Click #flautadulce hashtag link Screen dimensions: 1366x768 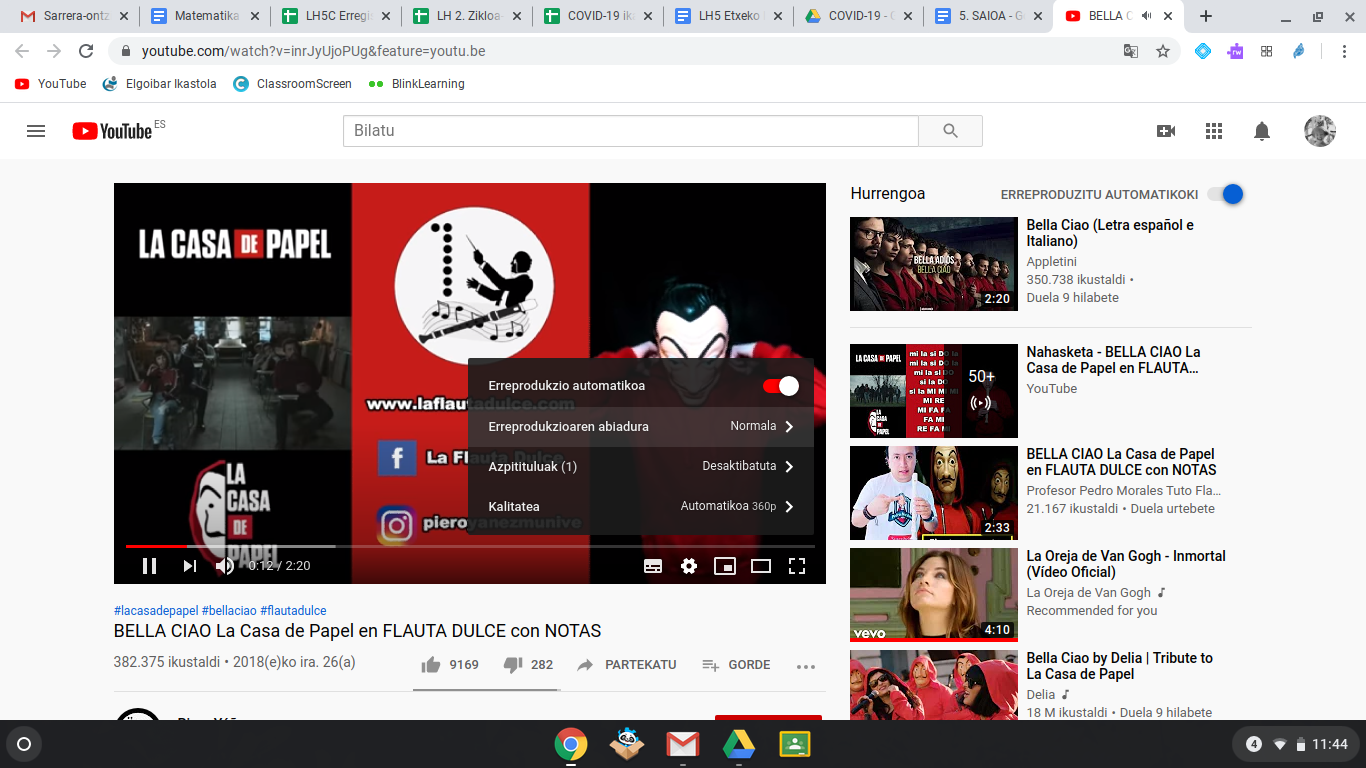click(x=293, y=611)
